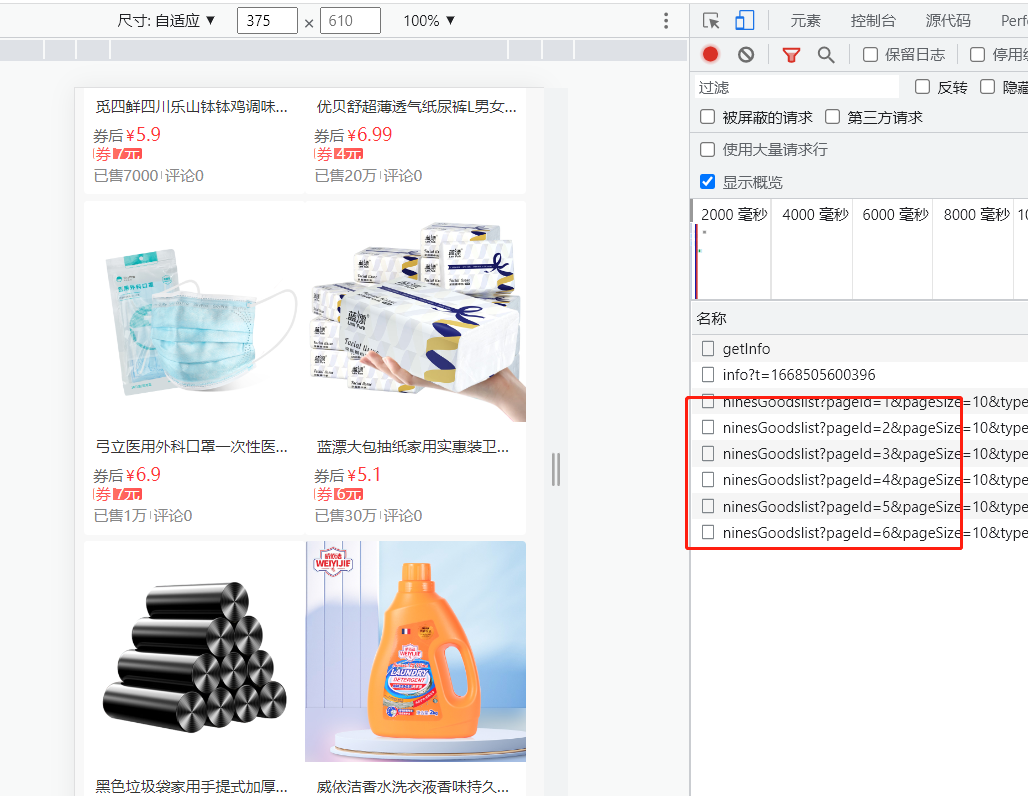Viewport: 1028px width, 796px height.
Task: Click the 名称 column header
Action: pos(711,319)
